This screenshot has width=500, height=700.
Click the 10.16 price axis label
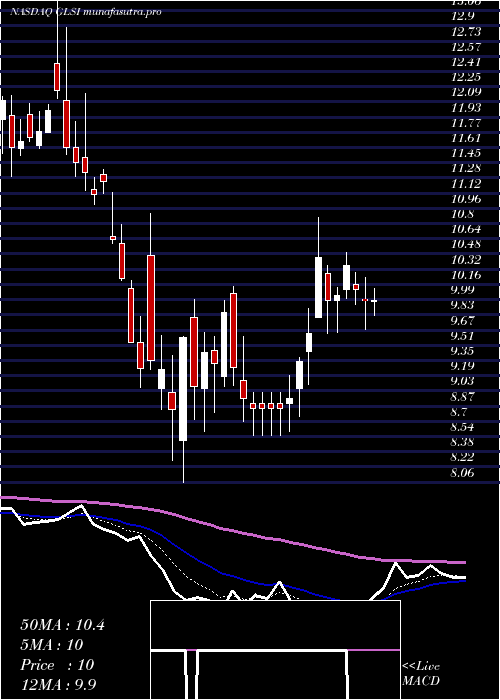coord(466,275)
